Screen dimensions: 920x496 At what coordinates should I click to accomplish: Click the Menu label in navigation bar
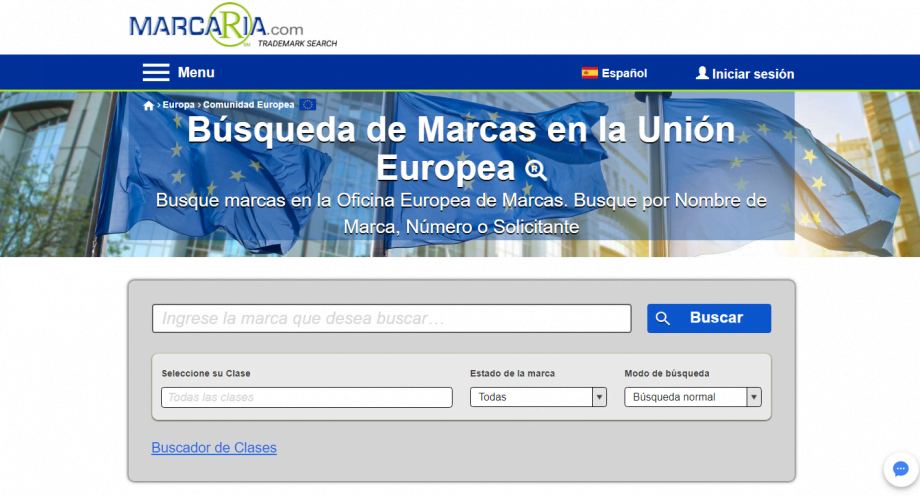[196, 72]
